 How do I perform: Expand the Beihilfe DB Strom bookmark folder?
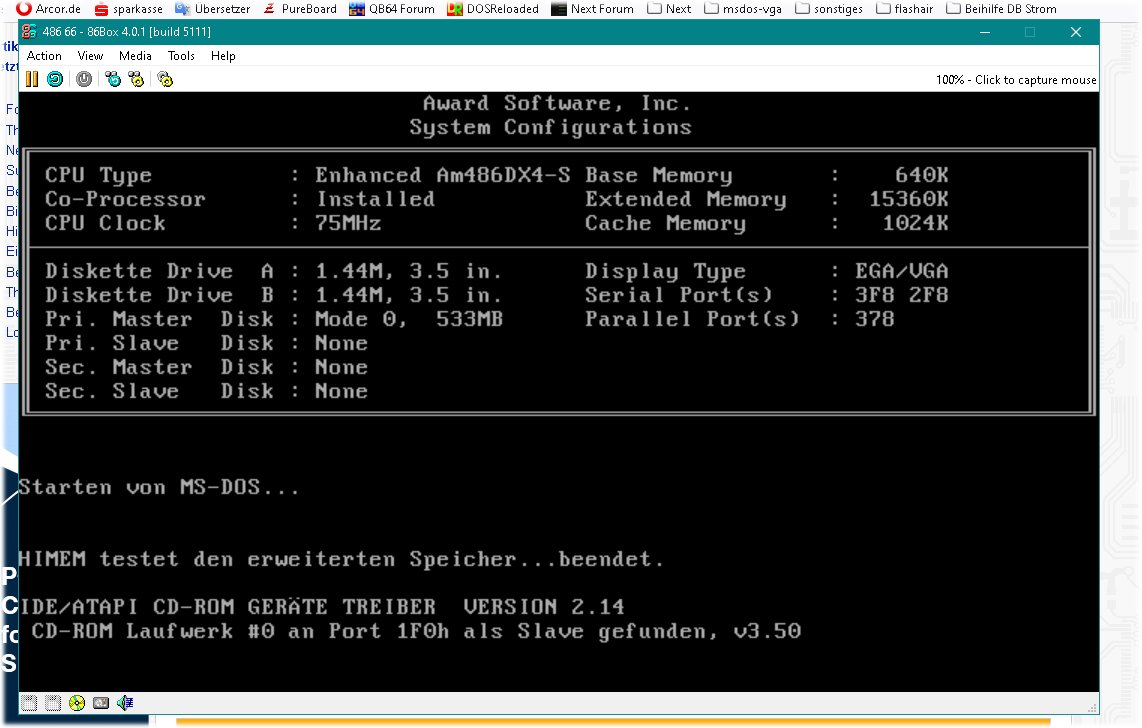(1001, 9)
